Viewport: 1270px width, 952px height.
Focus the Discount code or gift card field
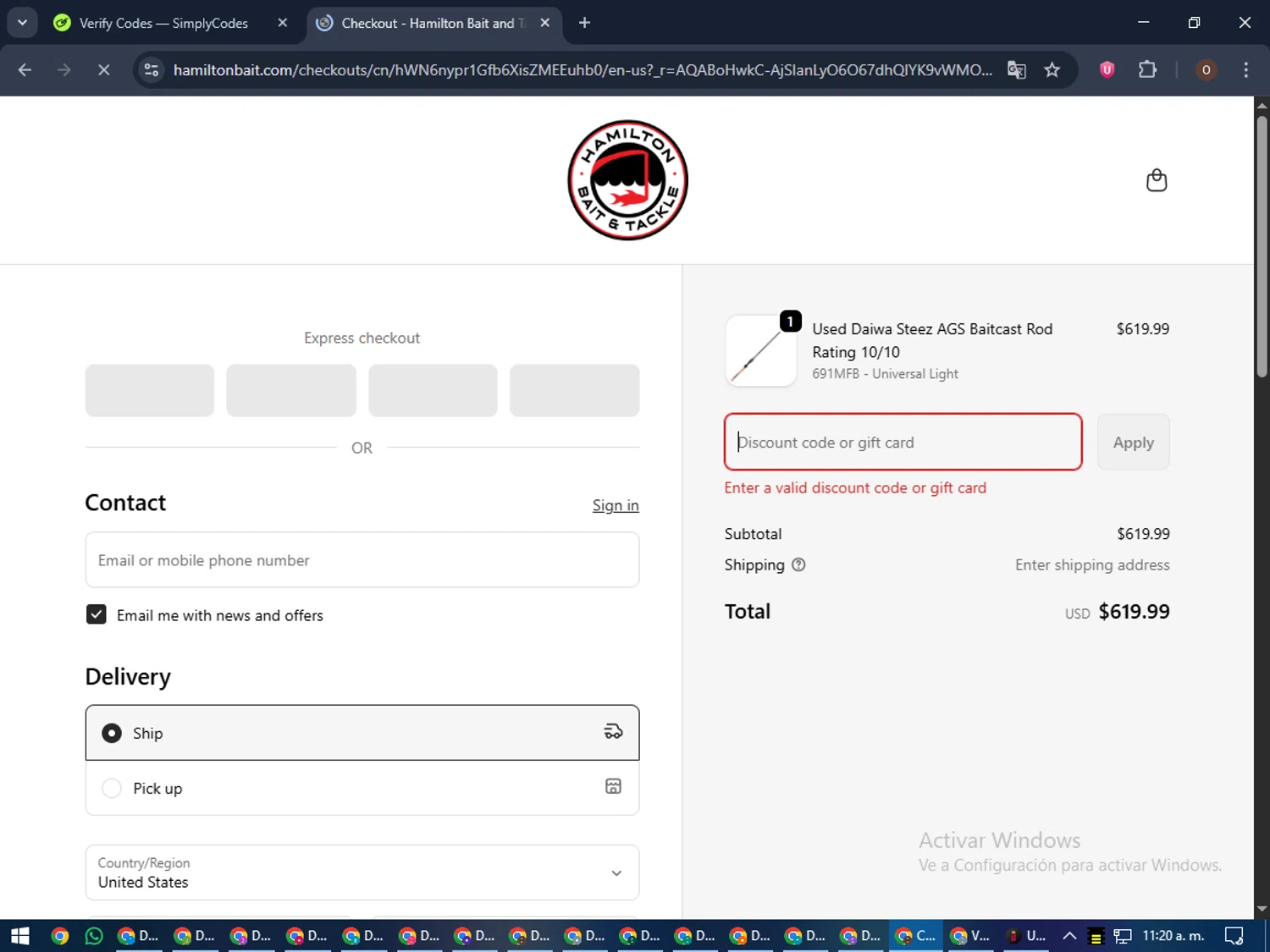point(903,442)
